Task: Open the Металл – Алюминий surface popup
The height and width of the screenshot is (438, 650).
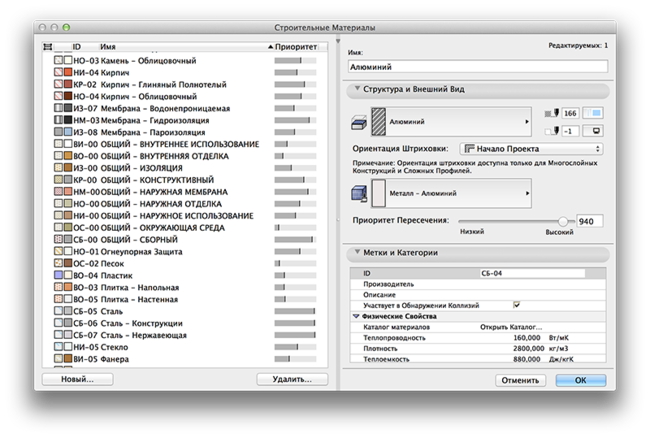Action: pos(451,194)
